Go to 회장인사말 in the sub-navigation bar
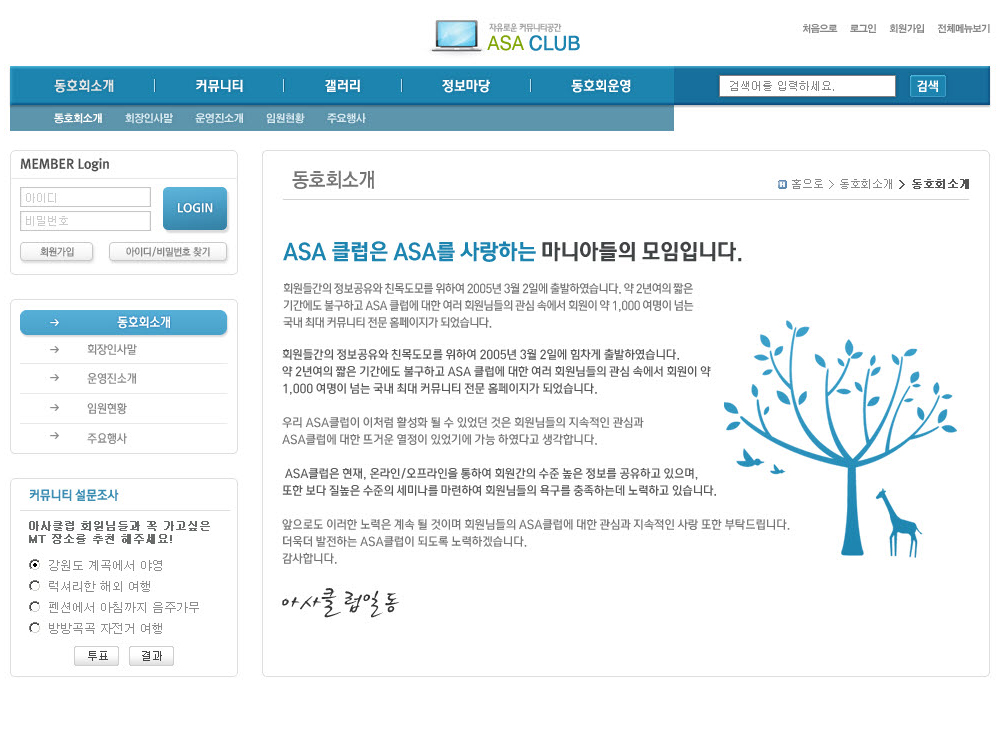1000x750 pixels. click(x=148, y=118)
